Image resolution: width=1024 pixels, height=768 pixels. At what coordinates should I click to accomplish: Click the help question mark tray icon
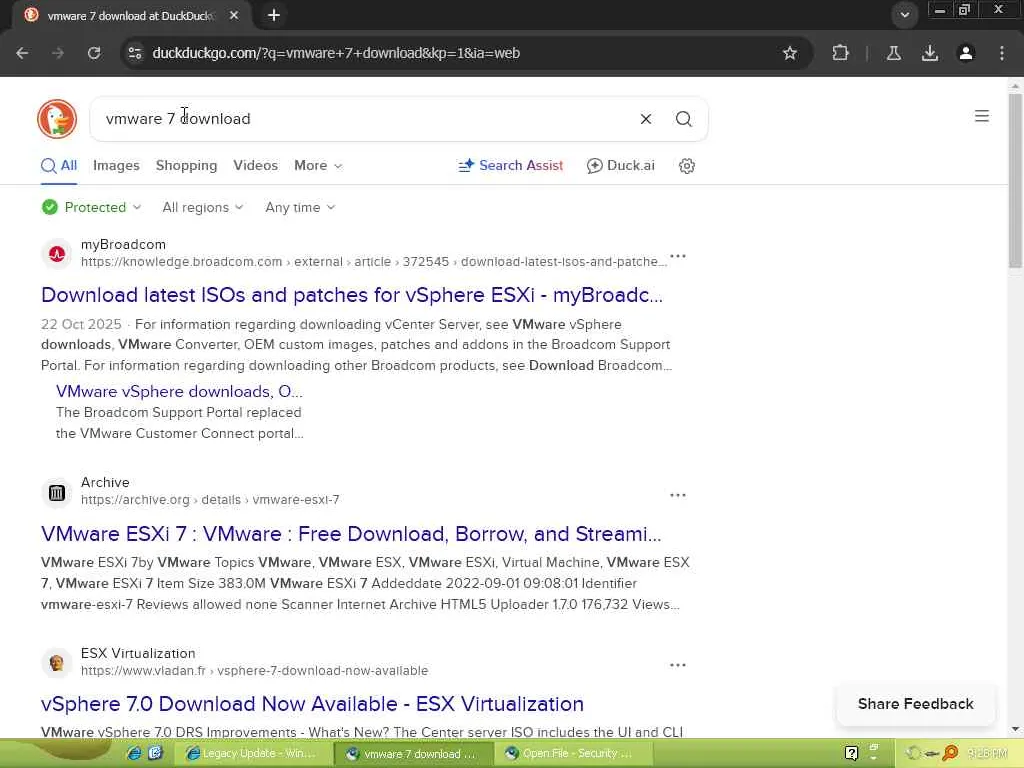[x=851, y=754]
